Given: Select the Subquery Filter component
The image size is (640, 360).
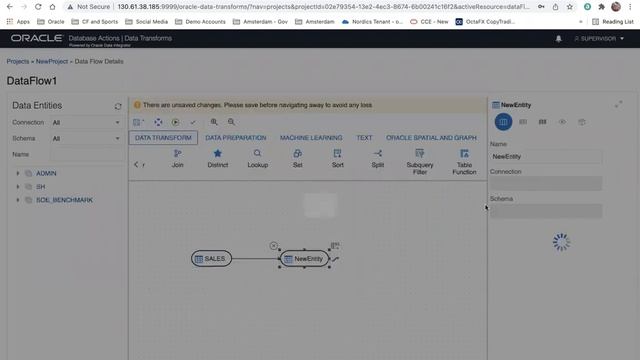Looking at the screenshot, I should tap(420, 162).
